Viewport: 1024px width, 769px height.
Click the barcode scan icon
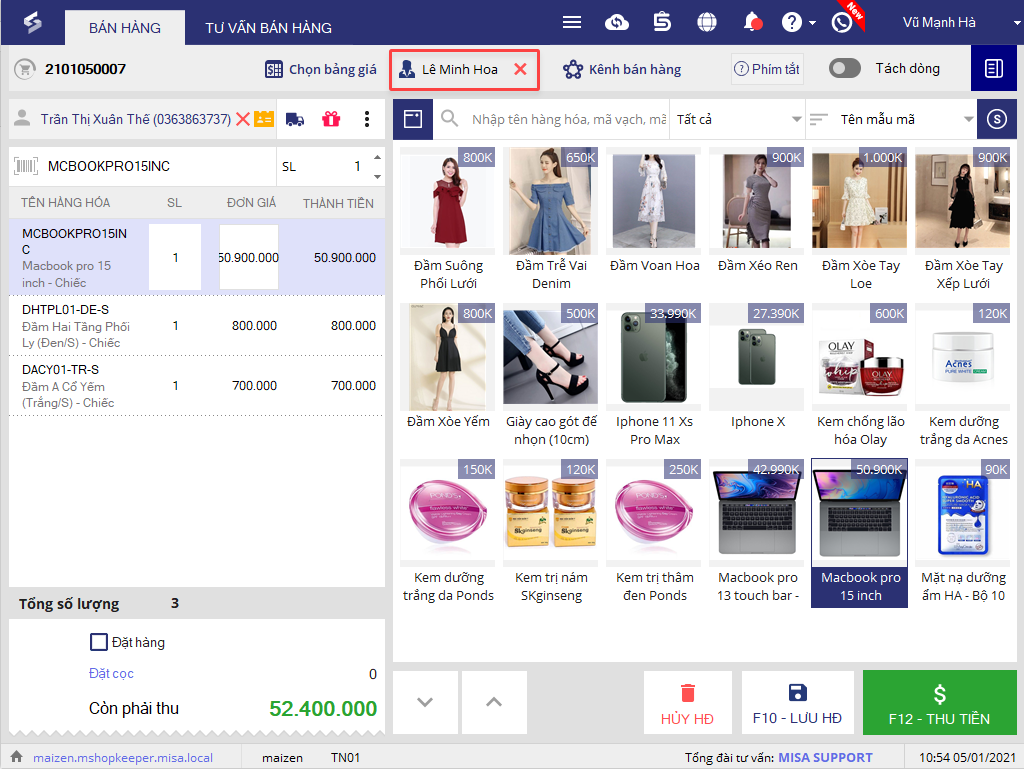[x=26, y=166]
